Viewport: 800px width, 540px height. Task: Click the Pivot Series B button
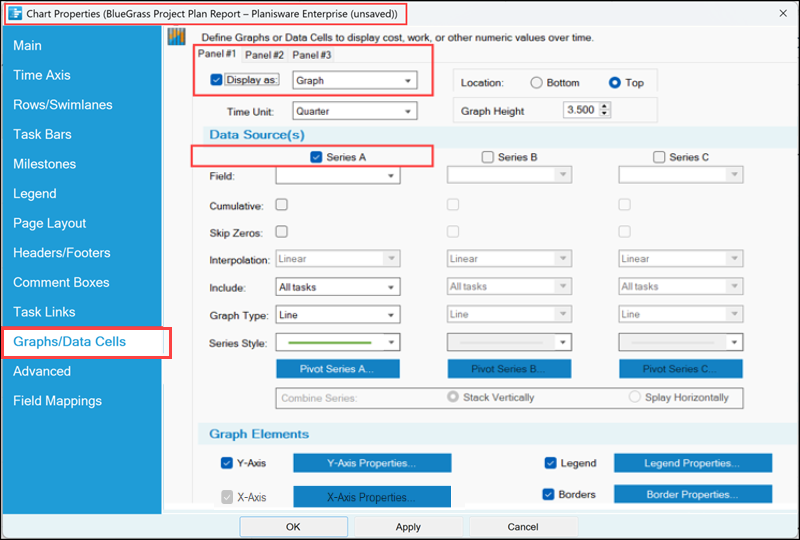509,369
